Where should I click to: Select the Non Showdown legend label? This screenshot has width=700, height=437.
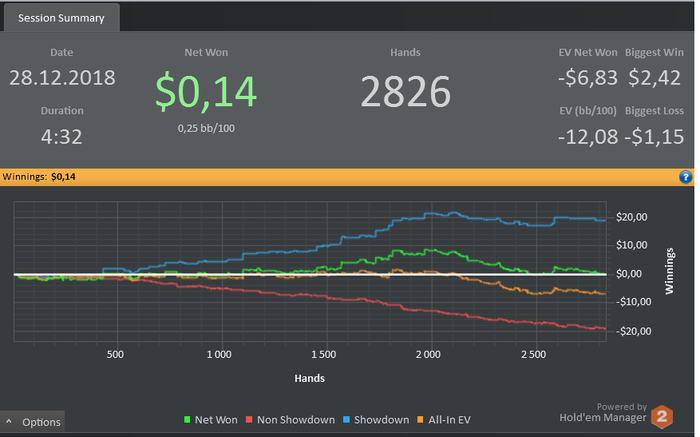click(296, 420)
